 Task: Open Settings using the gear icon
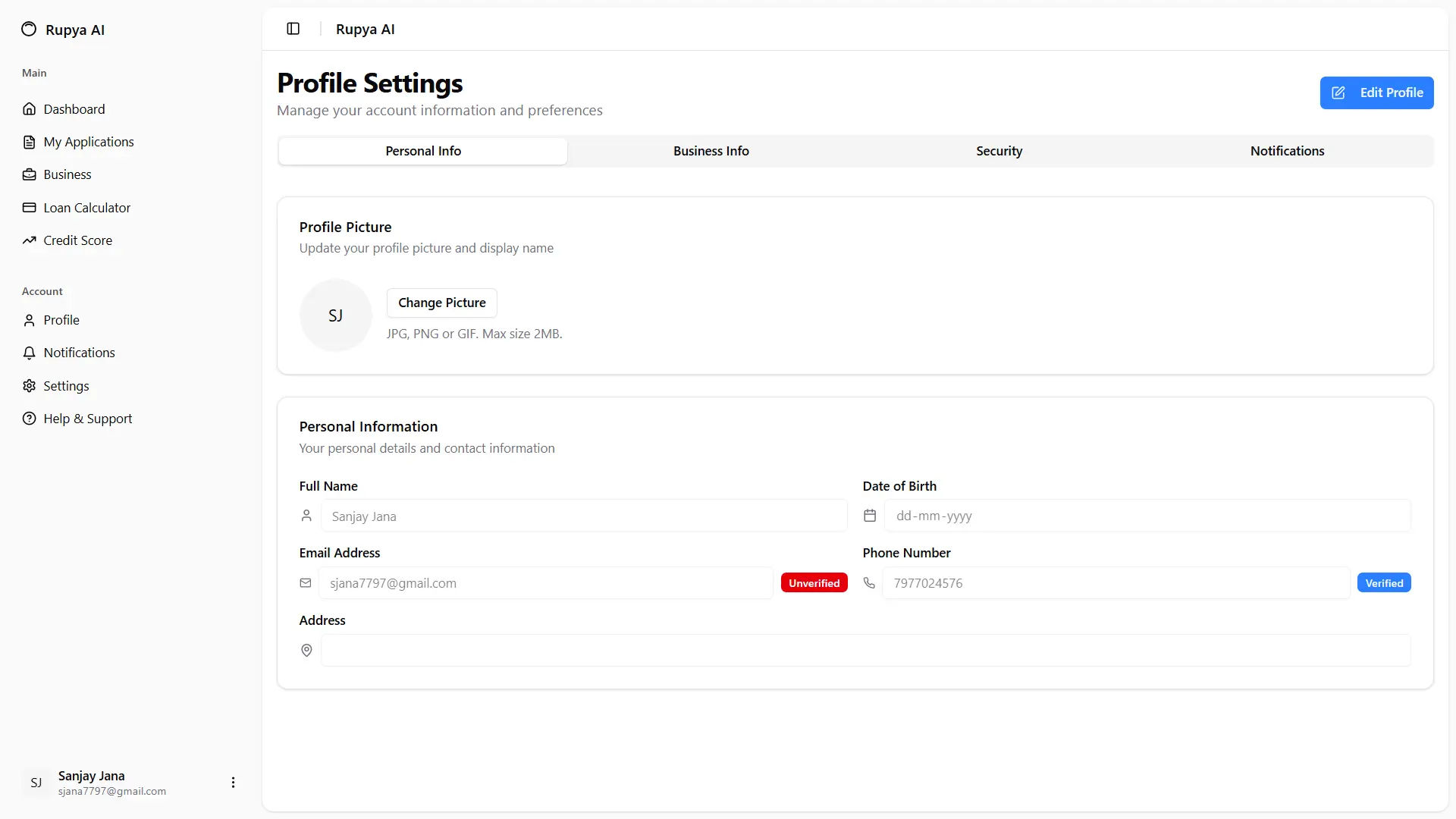(29, 386)
